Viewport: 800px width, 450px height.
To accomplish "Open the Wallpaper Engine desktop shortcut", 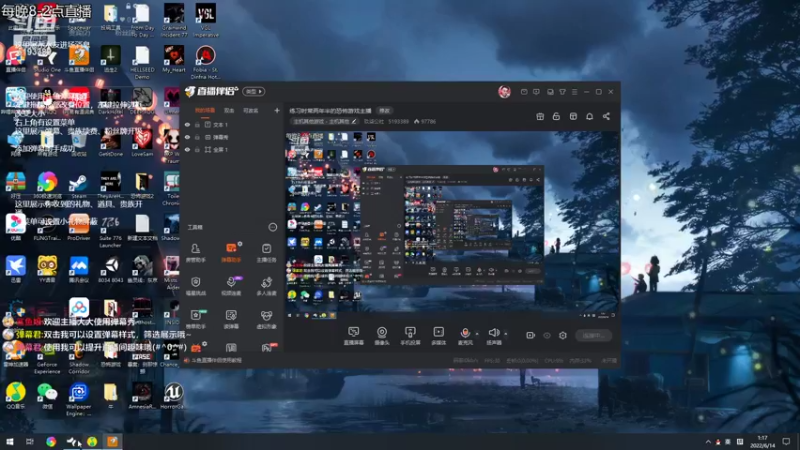I will tap(79, 399).
